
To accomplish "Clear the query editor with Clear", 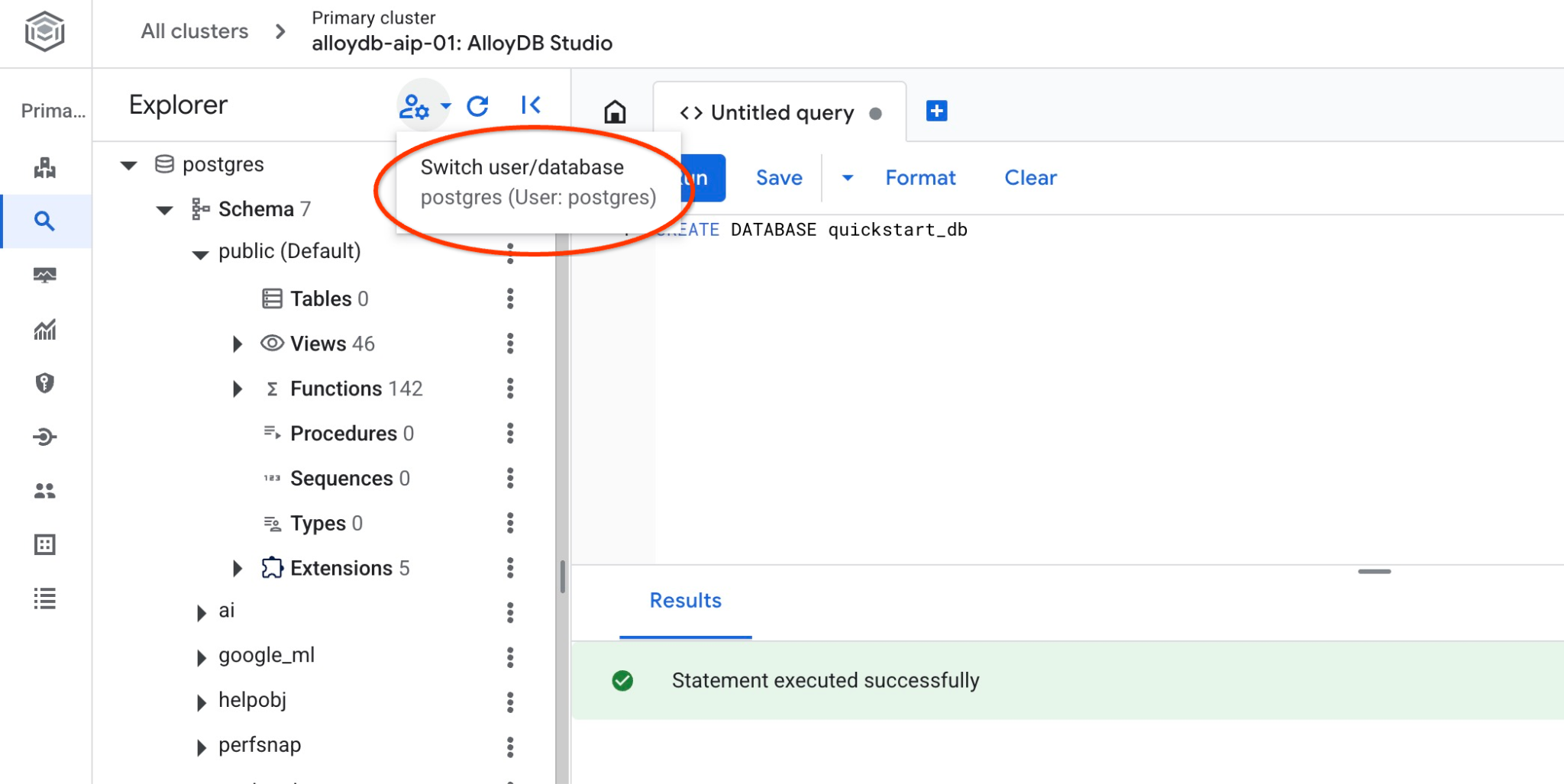I will (1030, 178).
